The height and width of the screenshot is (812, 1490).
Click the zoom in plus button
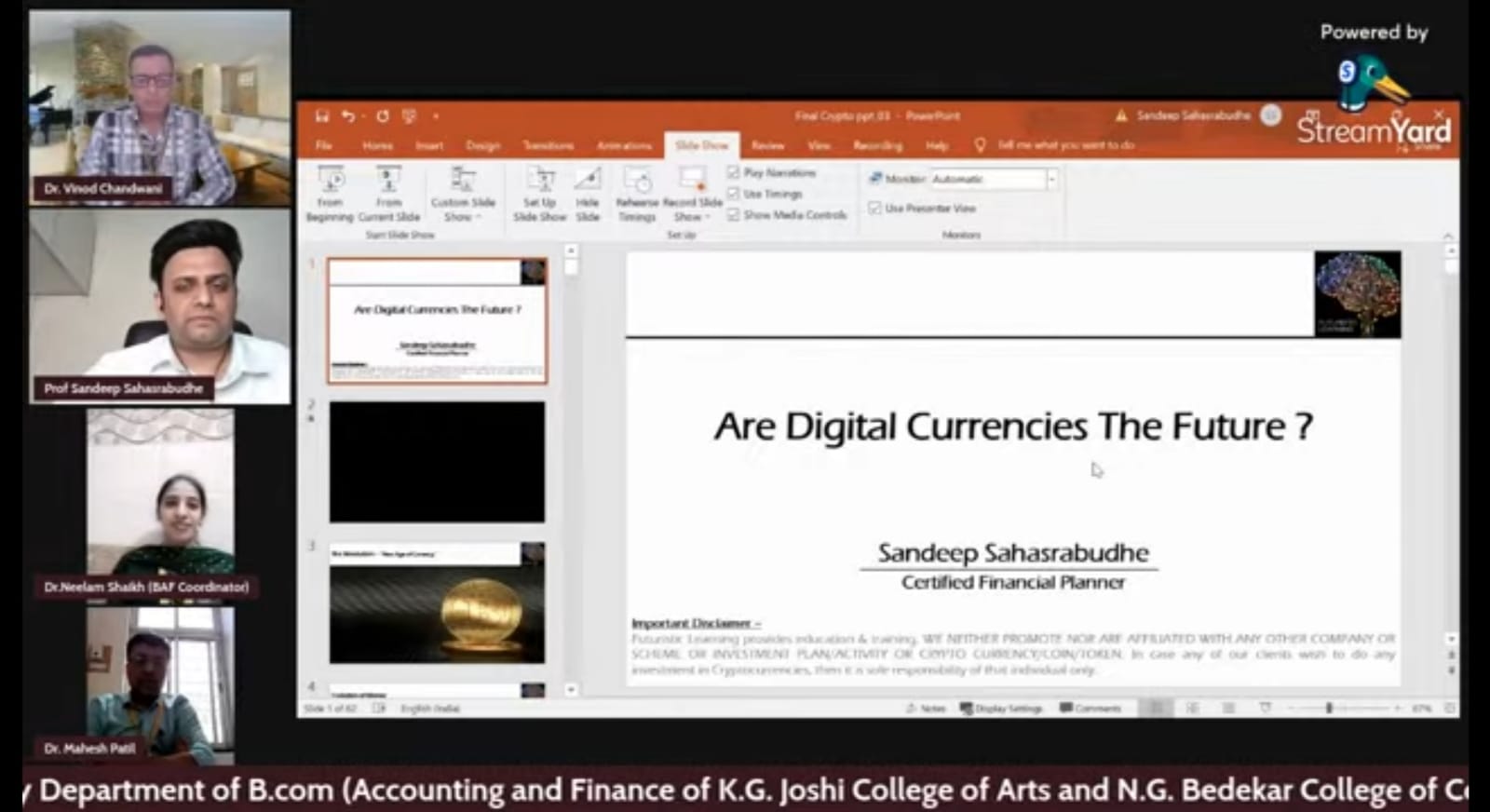pyautogui.click(x=1397, y=709)
